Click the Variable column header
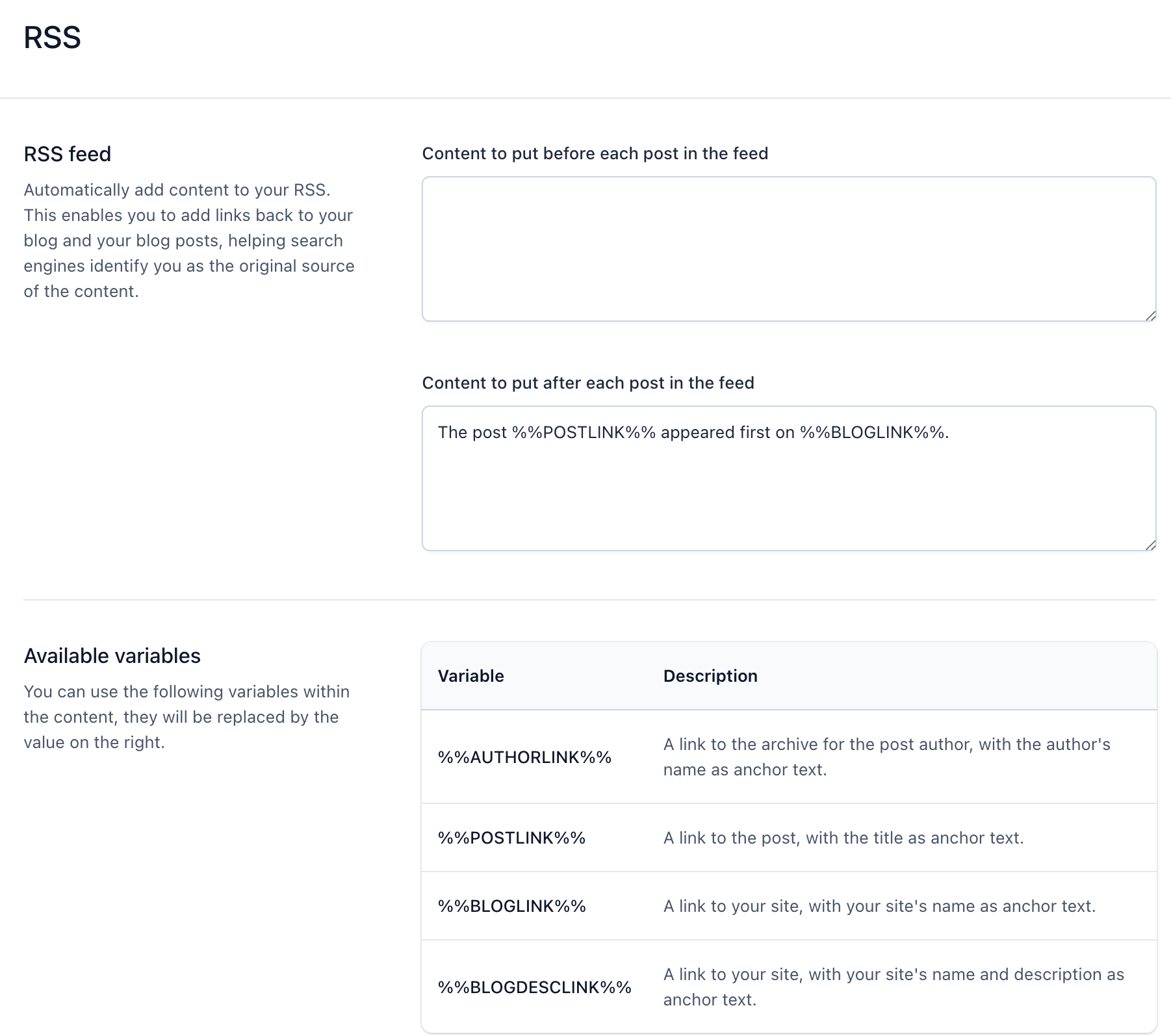Image resolution: width=1171 pixels, height=1036 pixels. pyautogui.click(x=471, y=676)
